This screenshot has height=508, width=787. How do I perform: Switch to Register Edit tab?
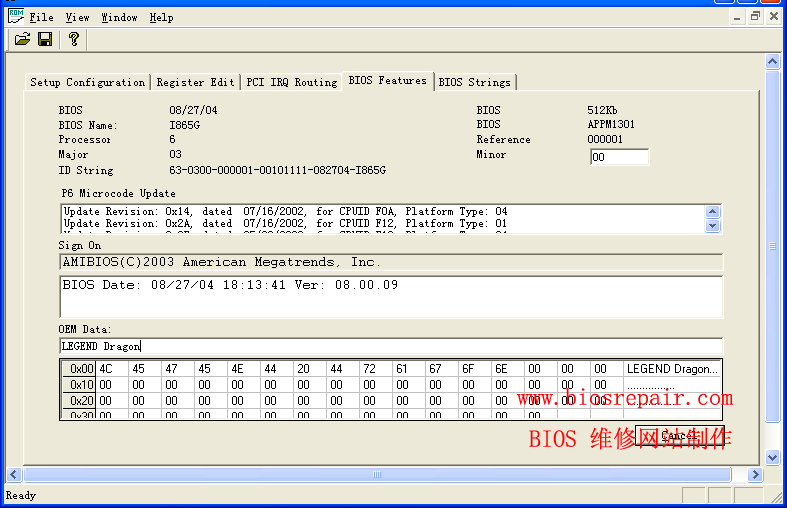[195, 82]
